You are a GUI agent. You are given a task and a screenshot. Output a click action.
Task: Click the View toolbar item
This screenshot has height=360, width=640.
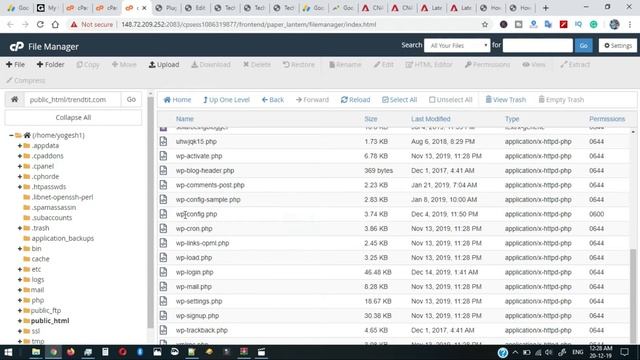534,64
